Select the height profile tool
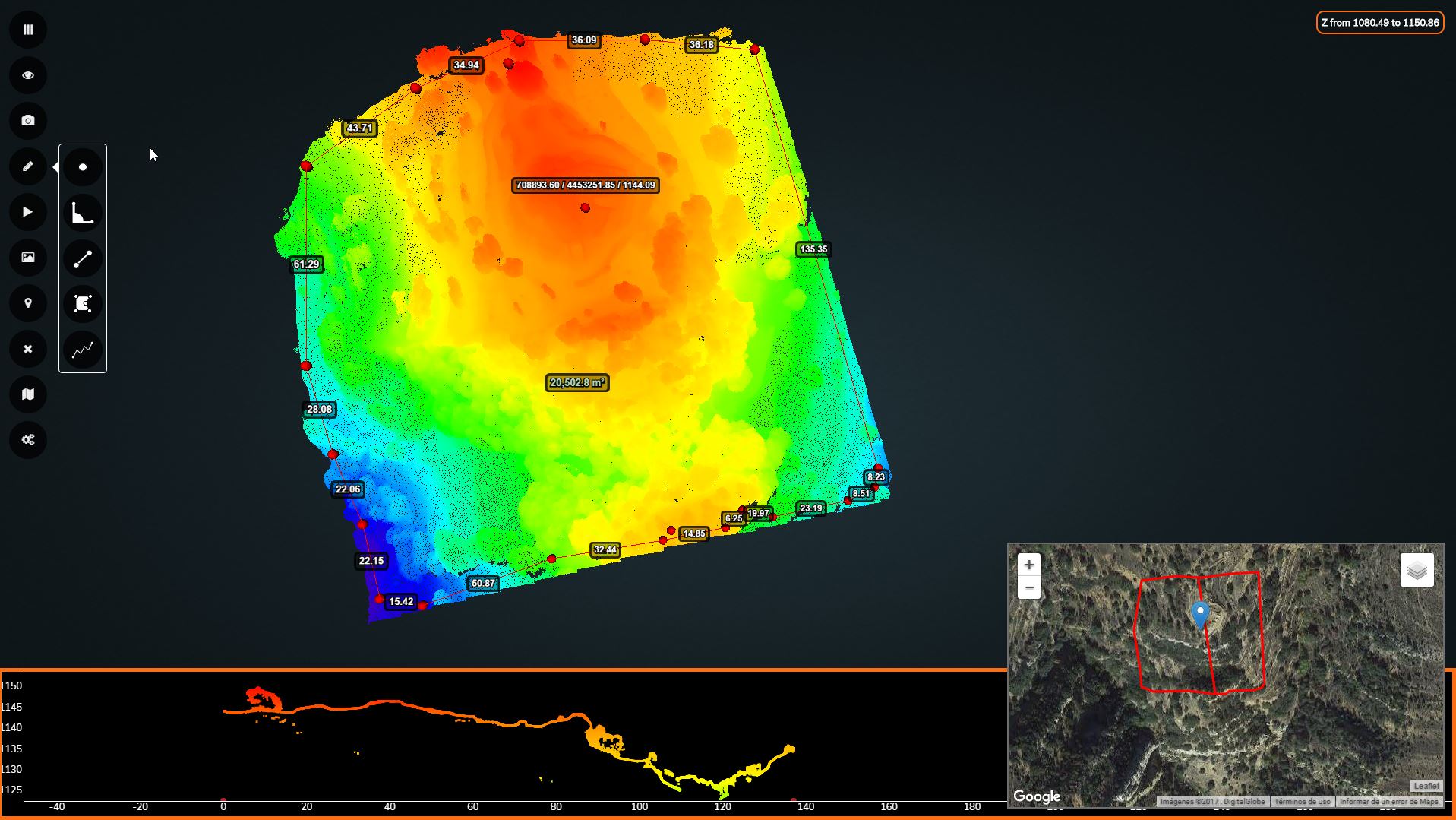Viewport: 1456px width, 820px height. click(x=83, y=350)
